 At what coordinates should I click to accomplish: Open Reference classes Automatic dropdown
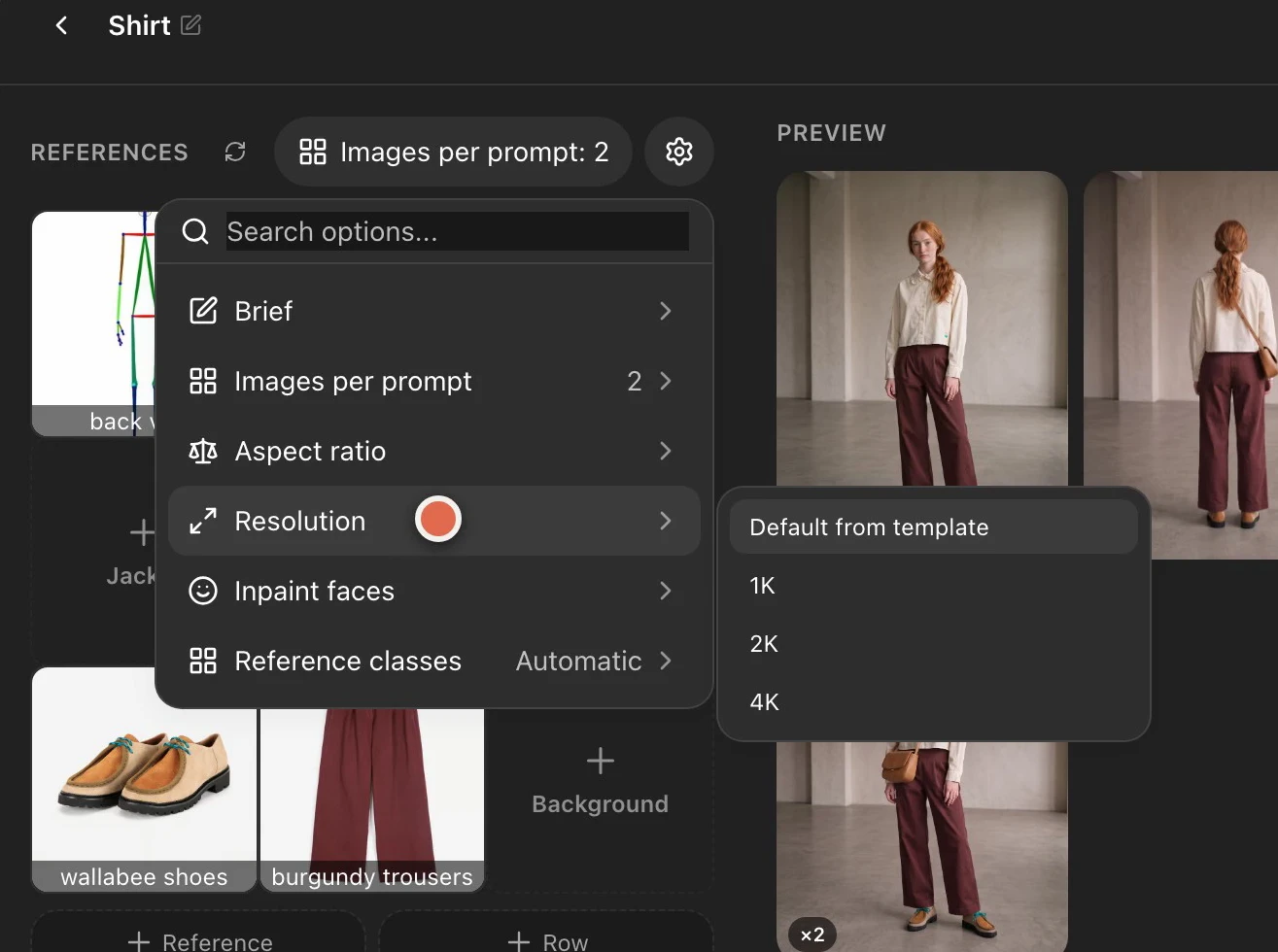coord(594,661)
